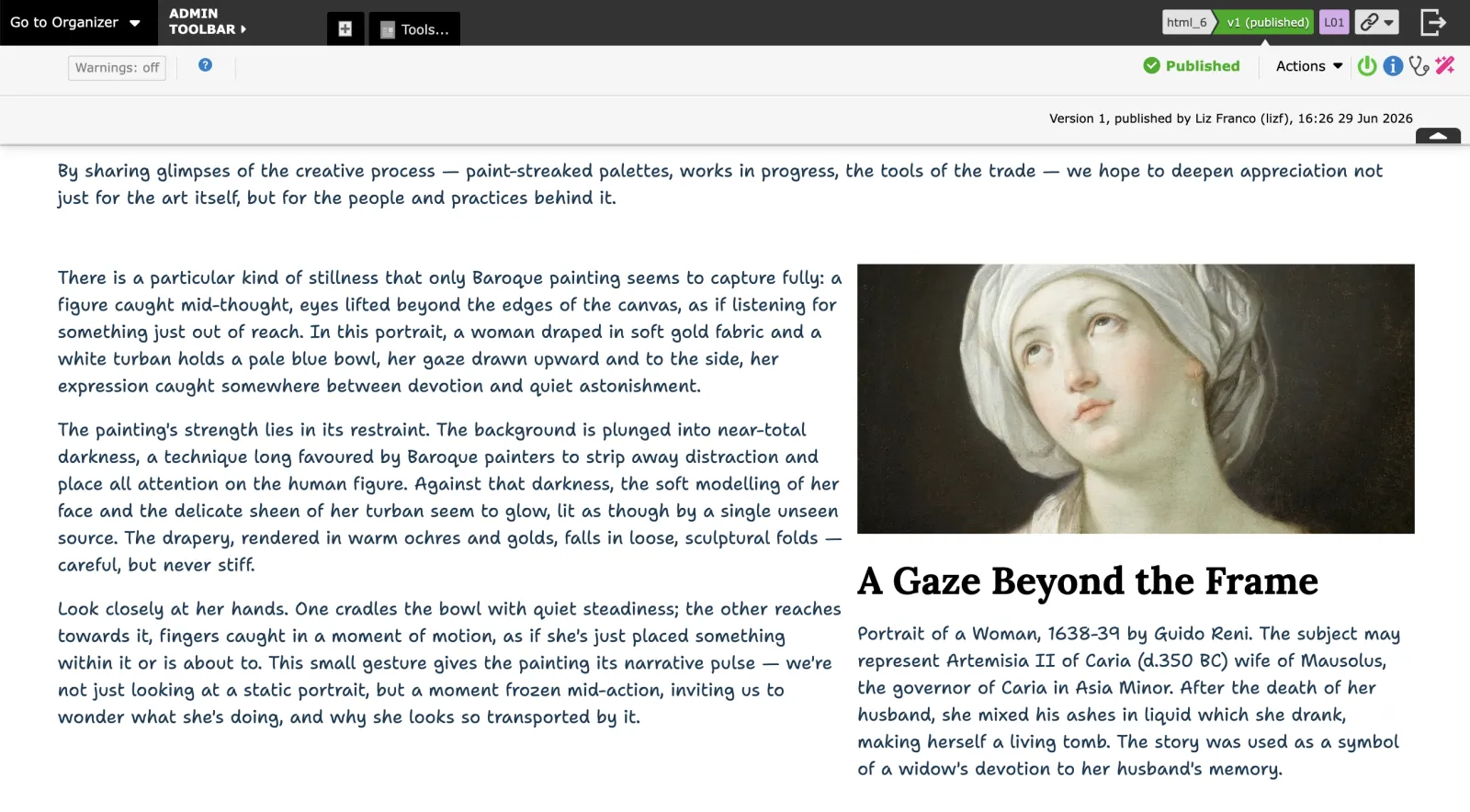
Task: Toggle the Warnings: off button
Action: (117, 68)
